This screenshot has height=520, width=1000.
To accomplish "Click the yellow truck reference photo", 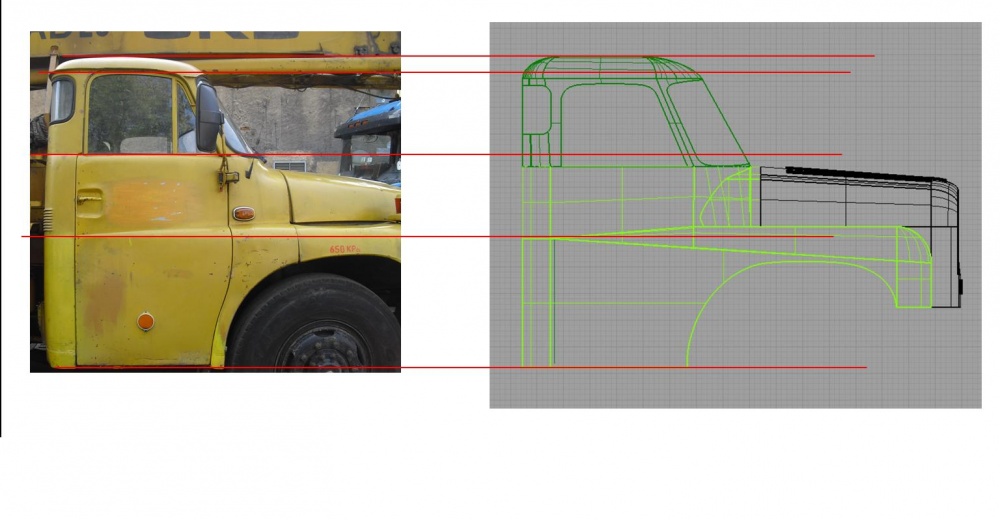I will point(216,202).
